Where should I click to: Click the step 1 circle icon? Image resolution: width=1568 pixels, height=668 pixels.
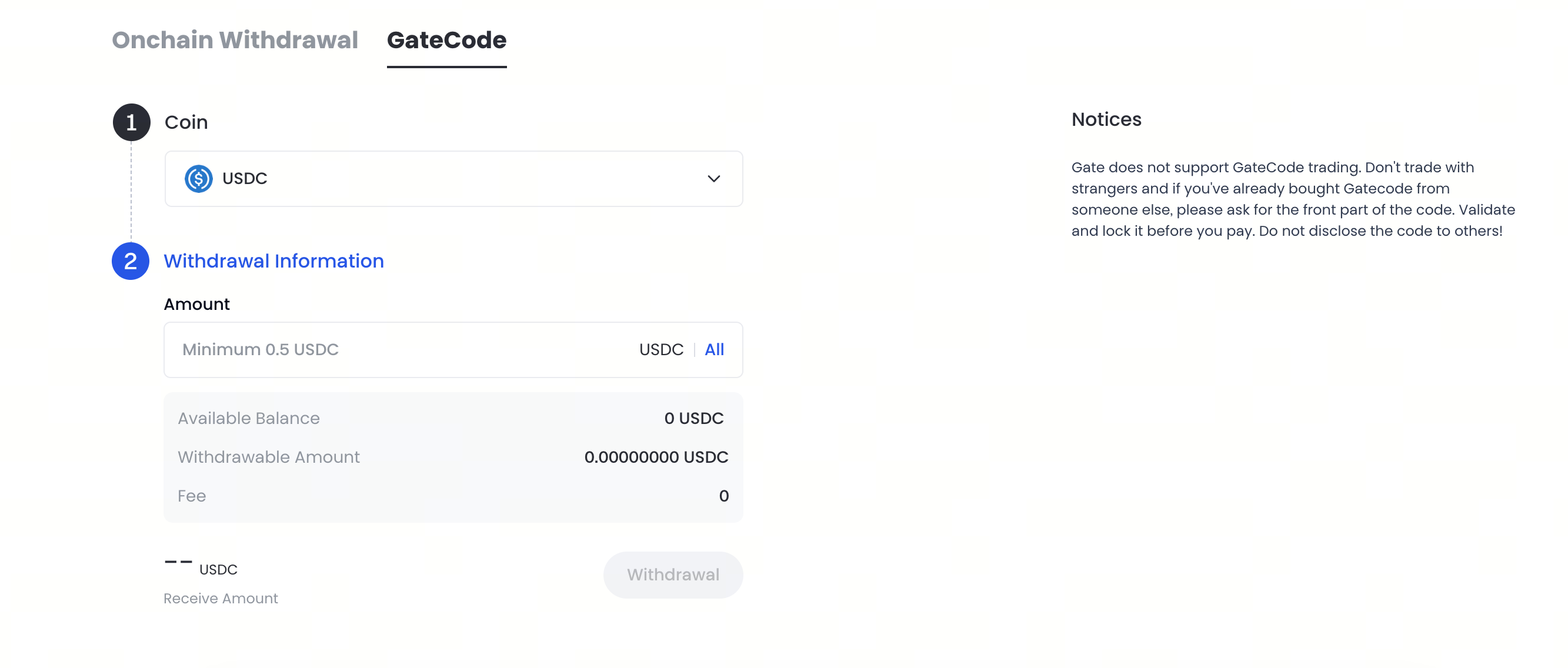tap(132, 122)
